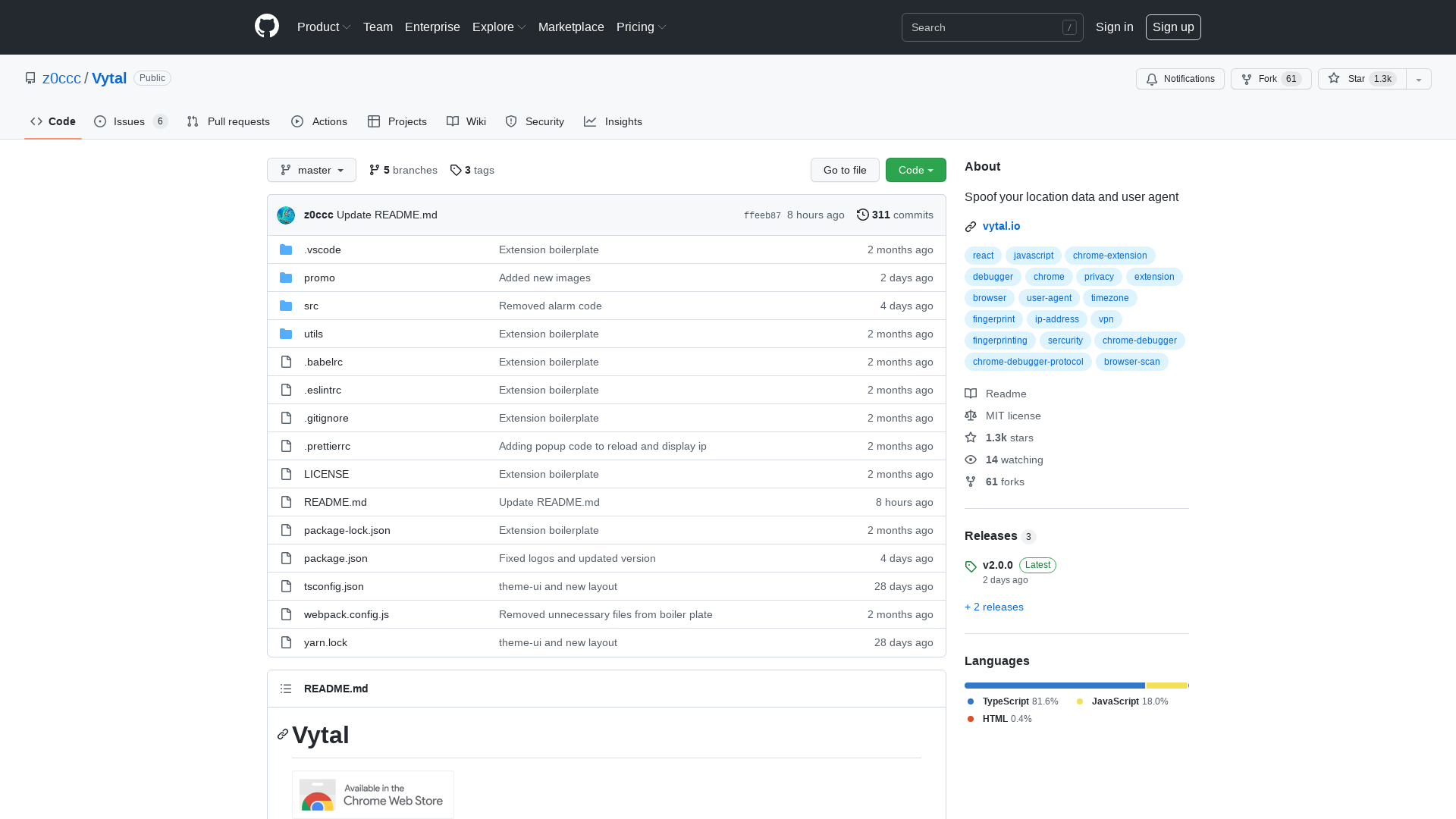Click the Latest release badge next to v2.0.0
1456x819 pixels.
[x=1037, y=565]
